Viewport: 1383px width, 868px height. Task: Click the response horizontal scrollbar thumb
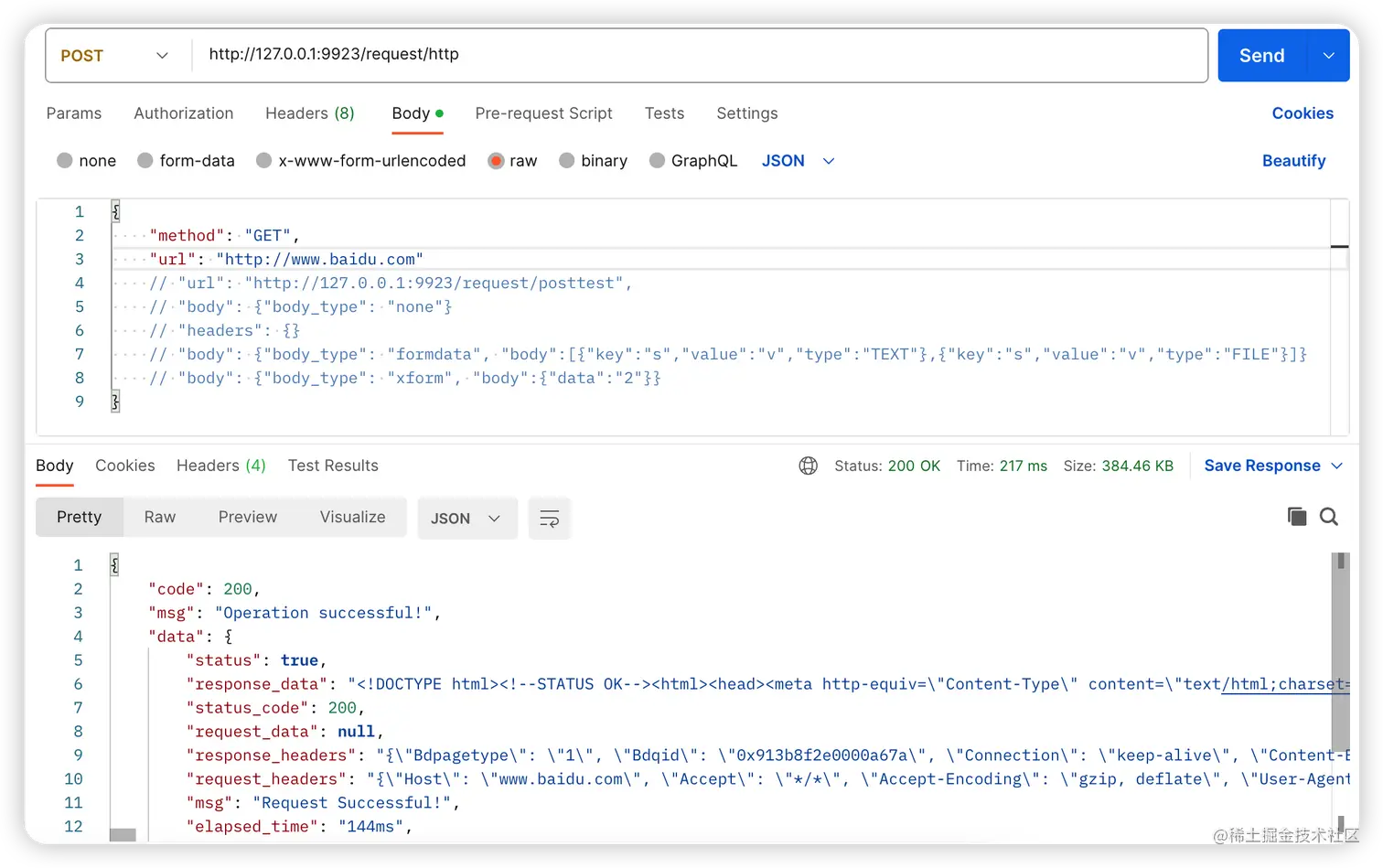pyautogui.click(x=123, y=834)
